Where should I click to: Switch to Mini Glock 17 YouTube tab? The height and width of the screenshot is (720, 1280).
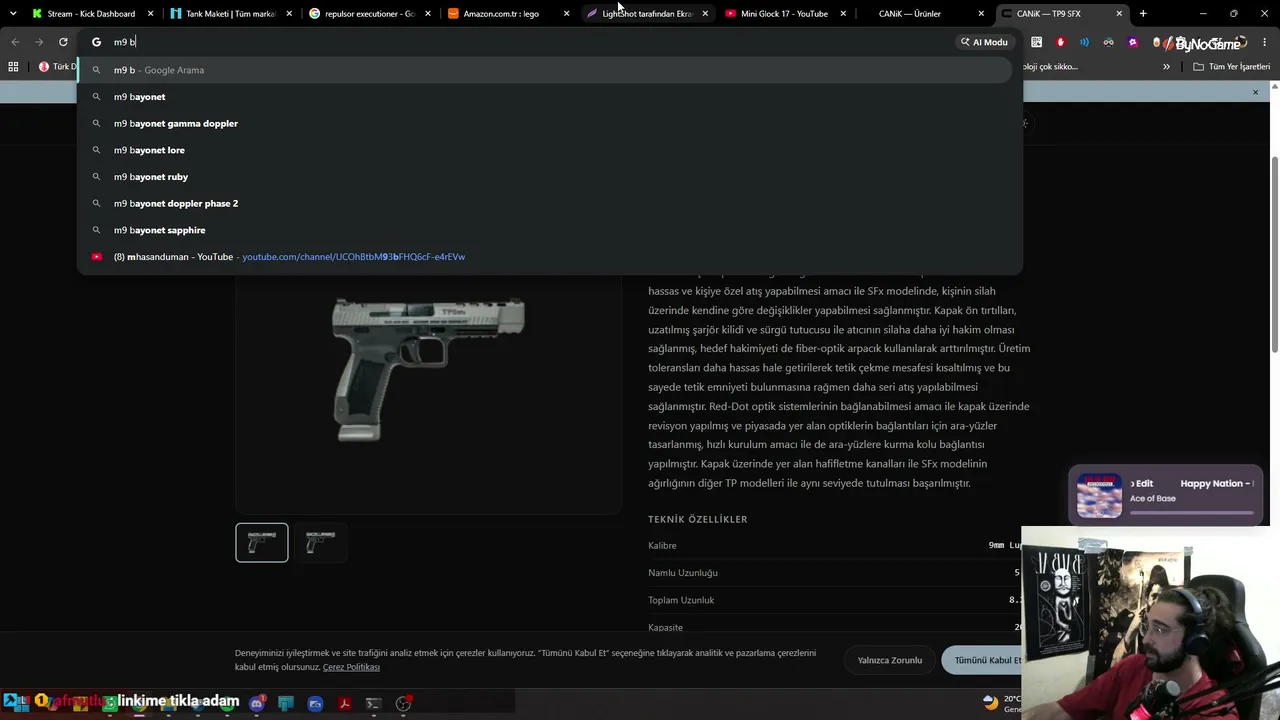(783, 14)
